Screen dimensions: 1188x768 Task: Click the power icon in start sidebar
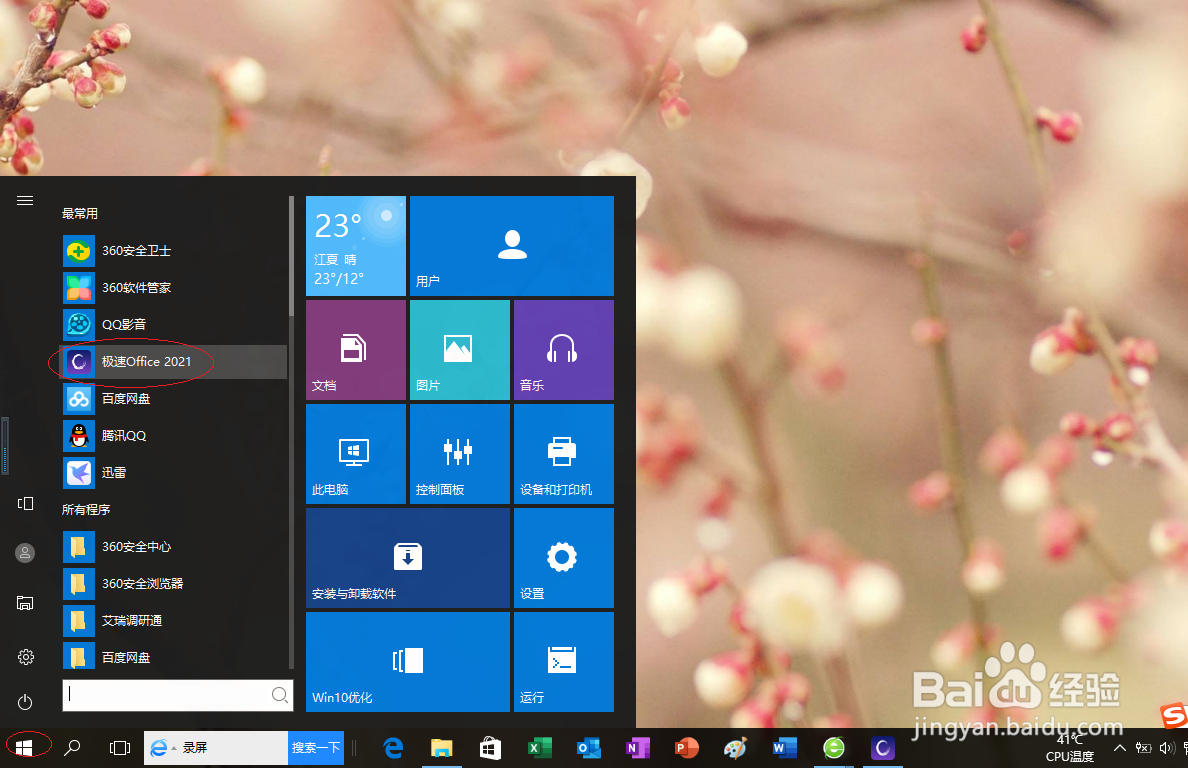25,702
